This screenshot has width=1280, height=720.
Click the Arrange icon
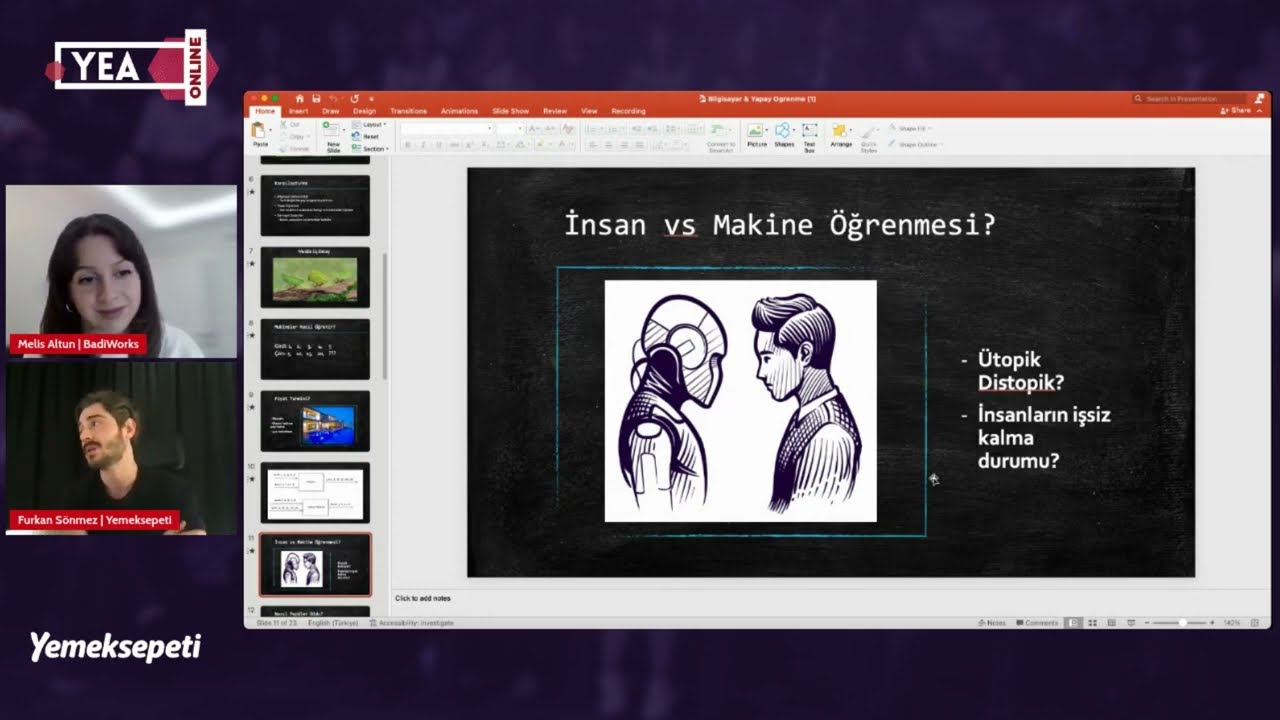840,130
